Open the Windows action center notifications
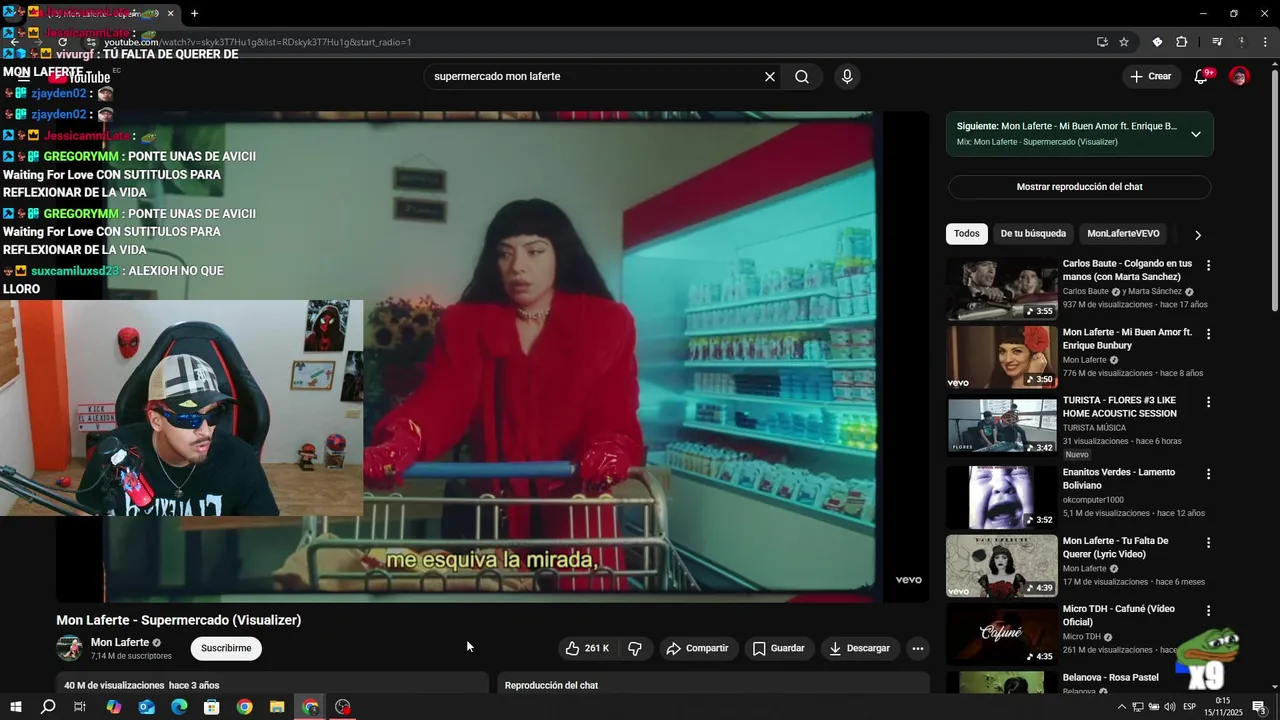1280x720 pixels. pos(1259,707)
